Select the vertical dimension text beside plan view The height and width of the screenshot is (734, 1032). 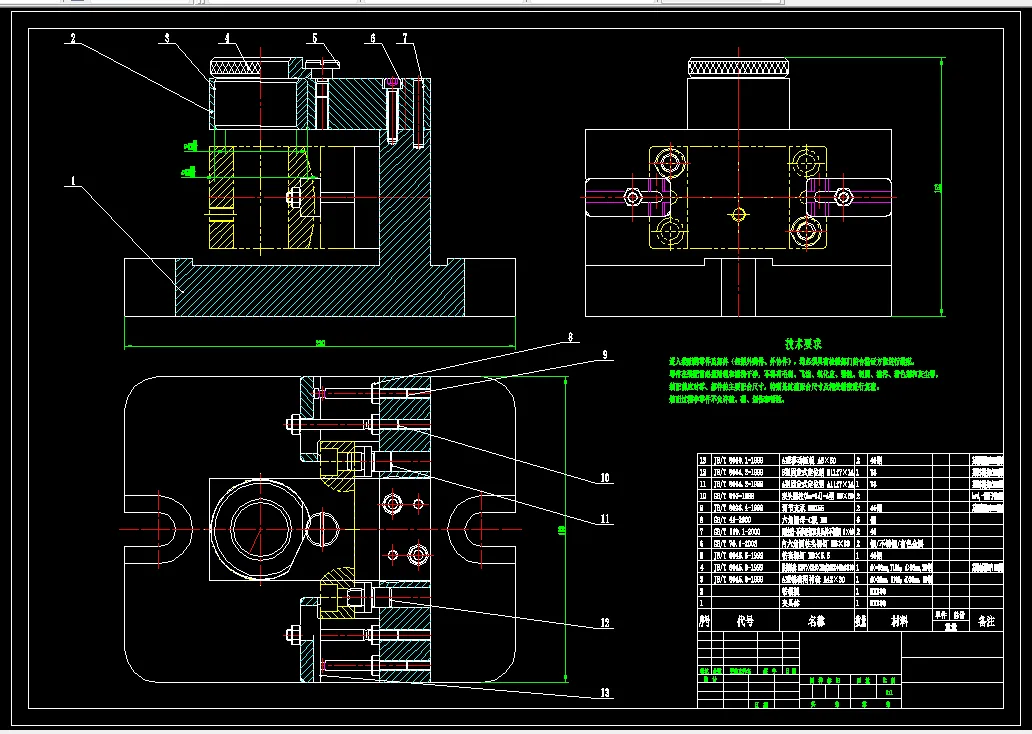point(561,530)
